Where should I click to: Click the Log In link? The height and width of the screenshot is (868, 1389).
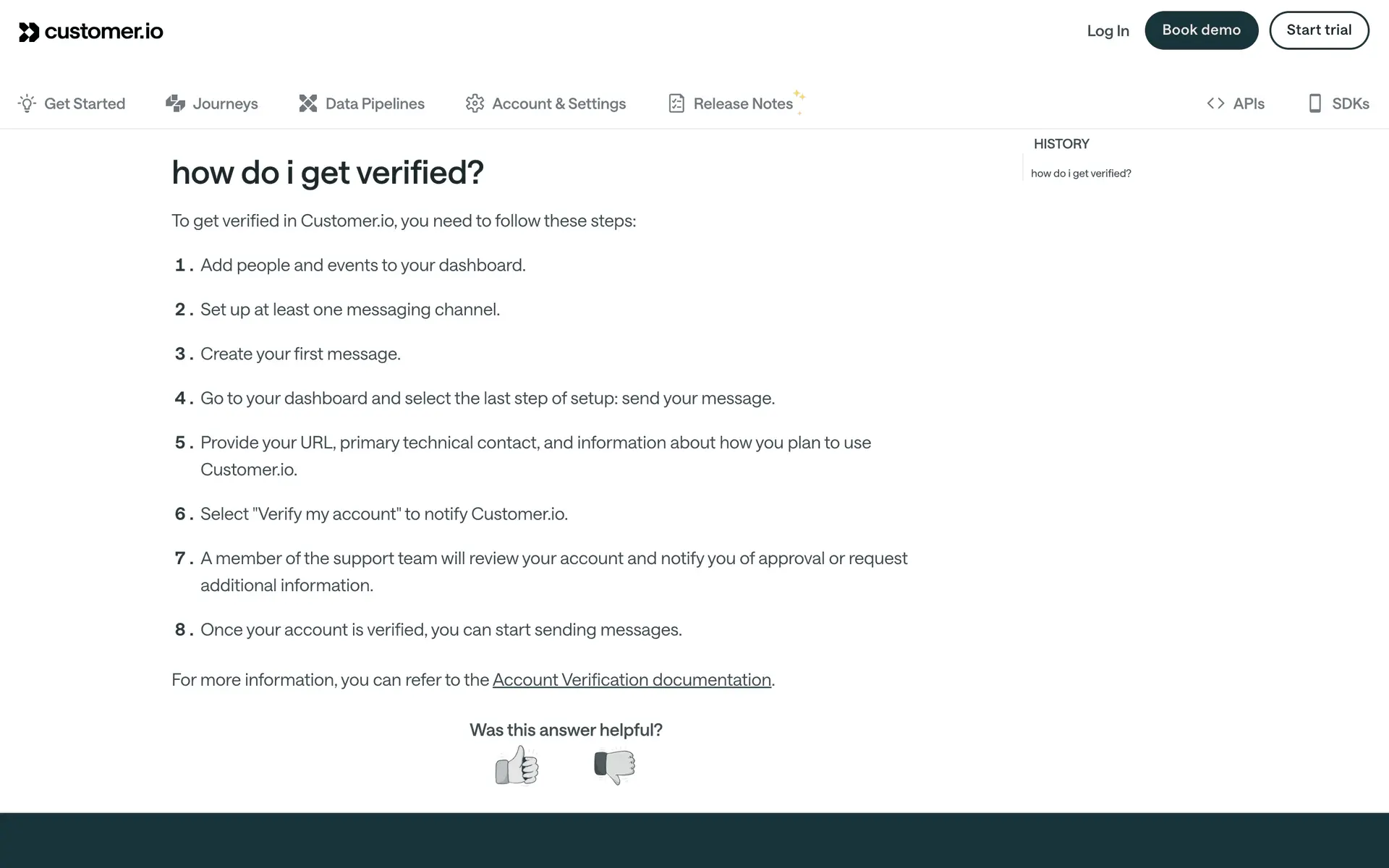click(x=1108, y=30)
